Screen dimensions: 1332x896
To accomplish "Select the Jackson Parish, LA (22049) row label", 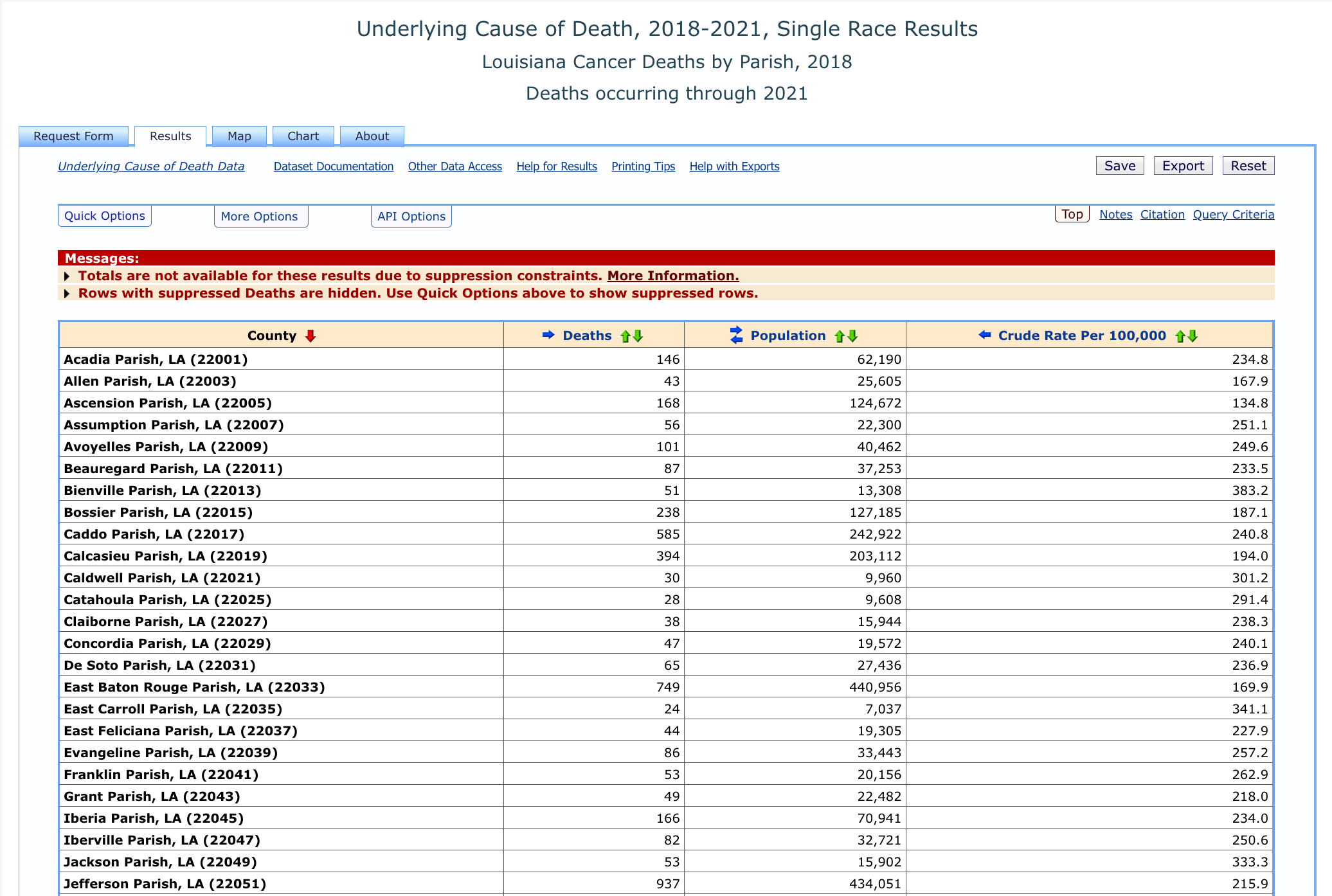I will pos(160,862).
